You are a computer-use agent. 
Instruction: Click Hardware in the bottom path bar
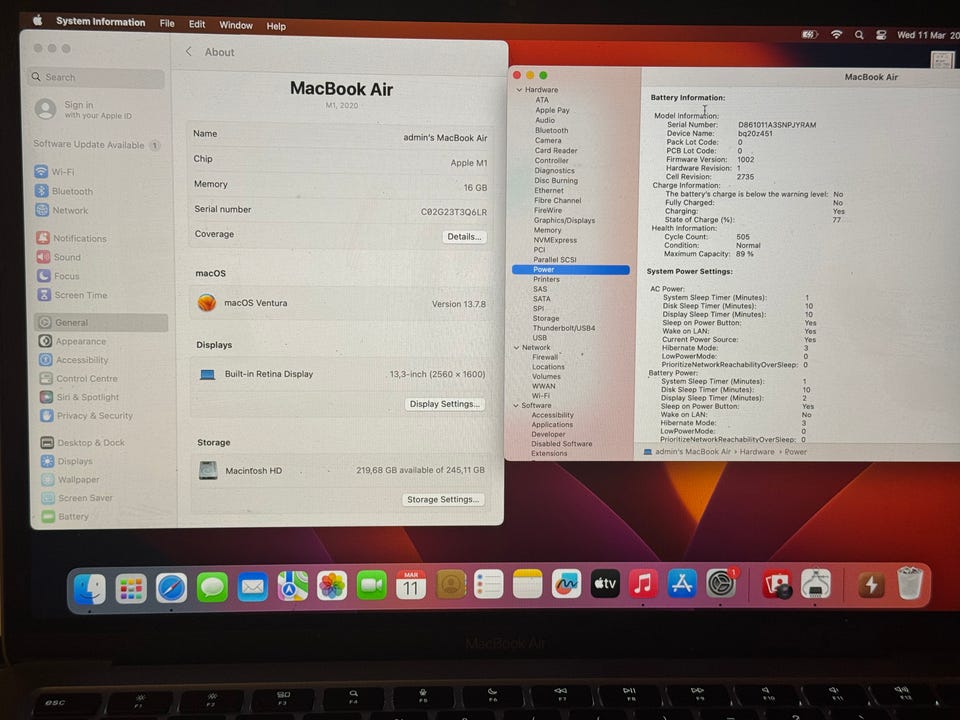[x=757, y=452]
